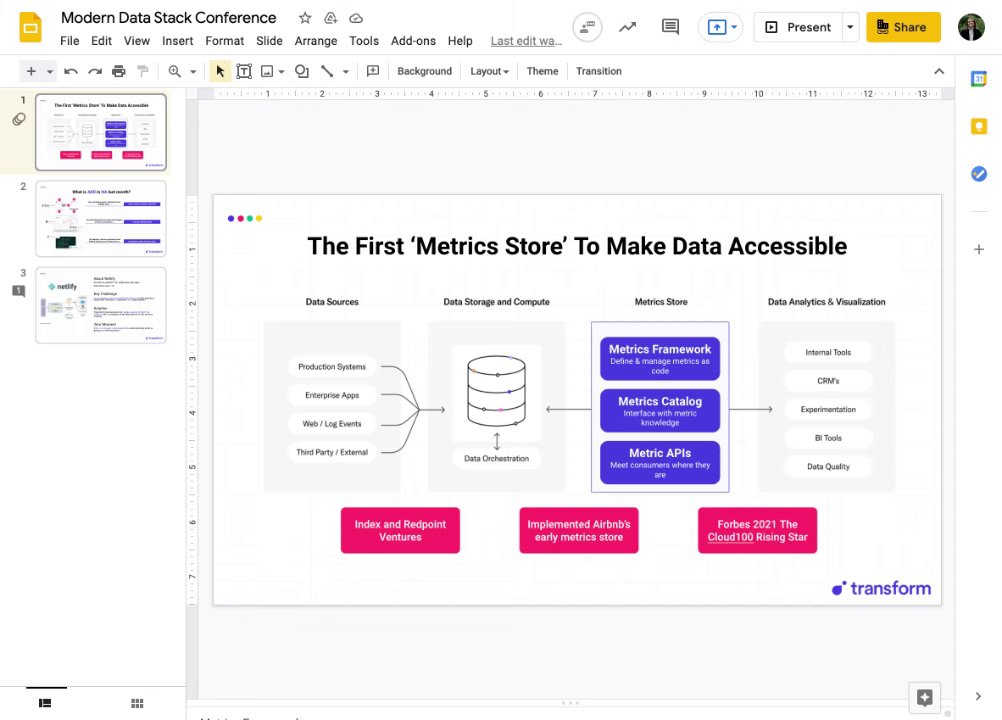Open the Explore button at bottom right
The height and width of the screenshot is (720, 1002).
coord(924,697)
